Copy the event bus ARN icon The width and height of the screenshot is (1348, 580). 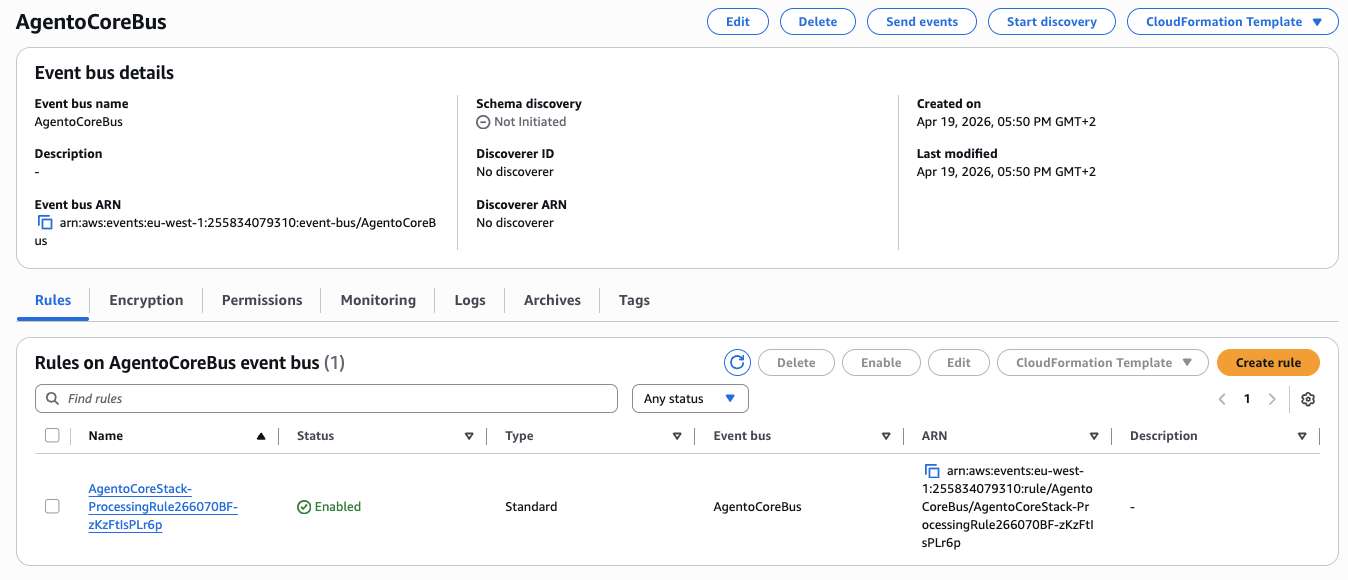(45, 223)
